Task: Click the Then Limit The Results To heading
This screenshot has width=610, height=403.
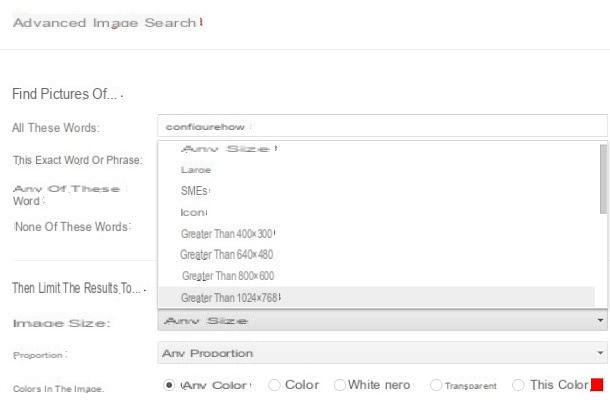Action: click(77, 288)
